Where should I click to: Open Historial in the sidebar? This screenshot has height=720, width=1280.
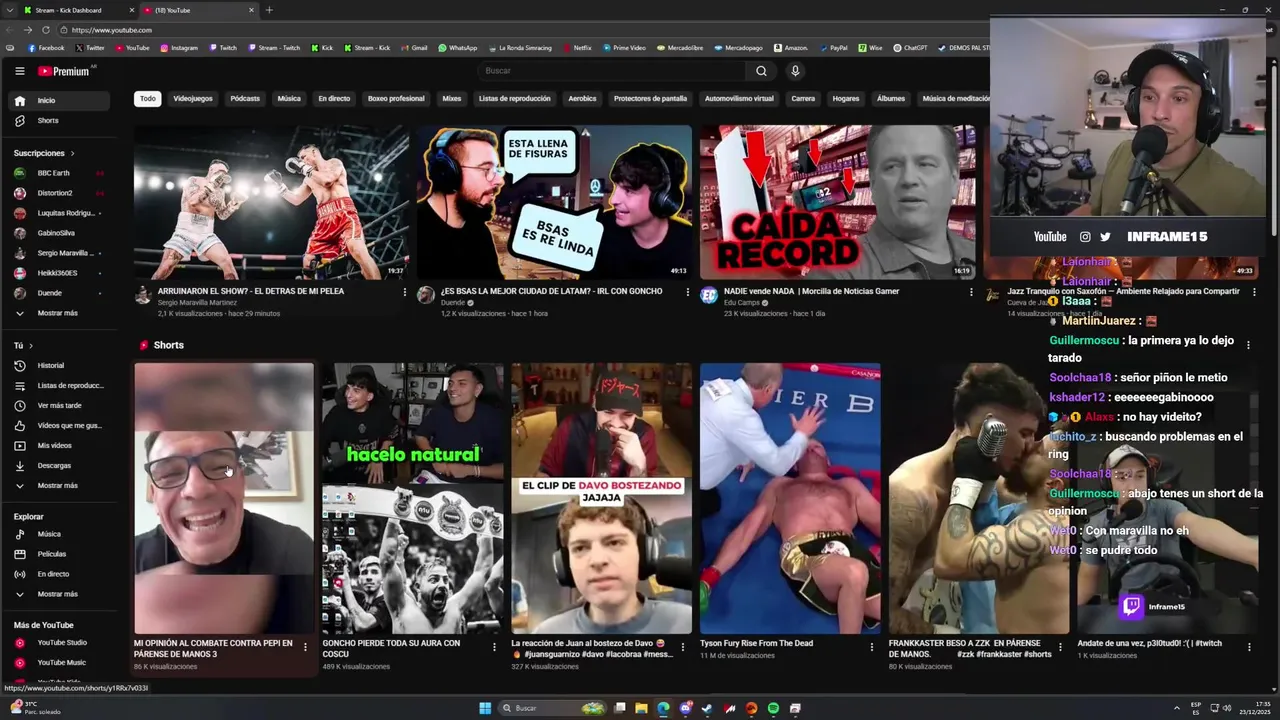[x=60, y=365]
